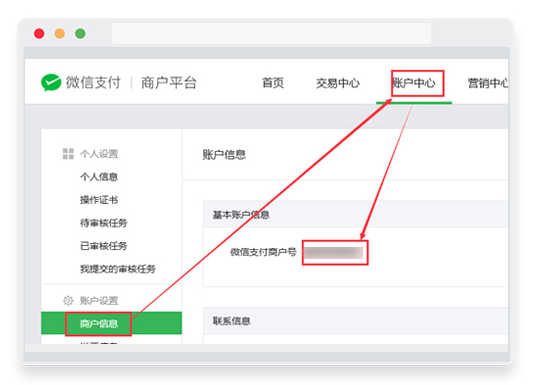Click the 微信支付商户号 label
Viewport: 533px width, 385px height.
pos(263,252)
